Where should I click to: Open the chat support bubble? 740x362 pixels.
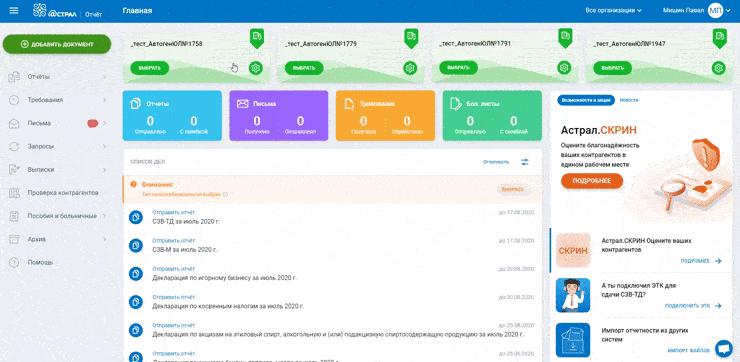[x=723, y=348]
